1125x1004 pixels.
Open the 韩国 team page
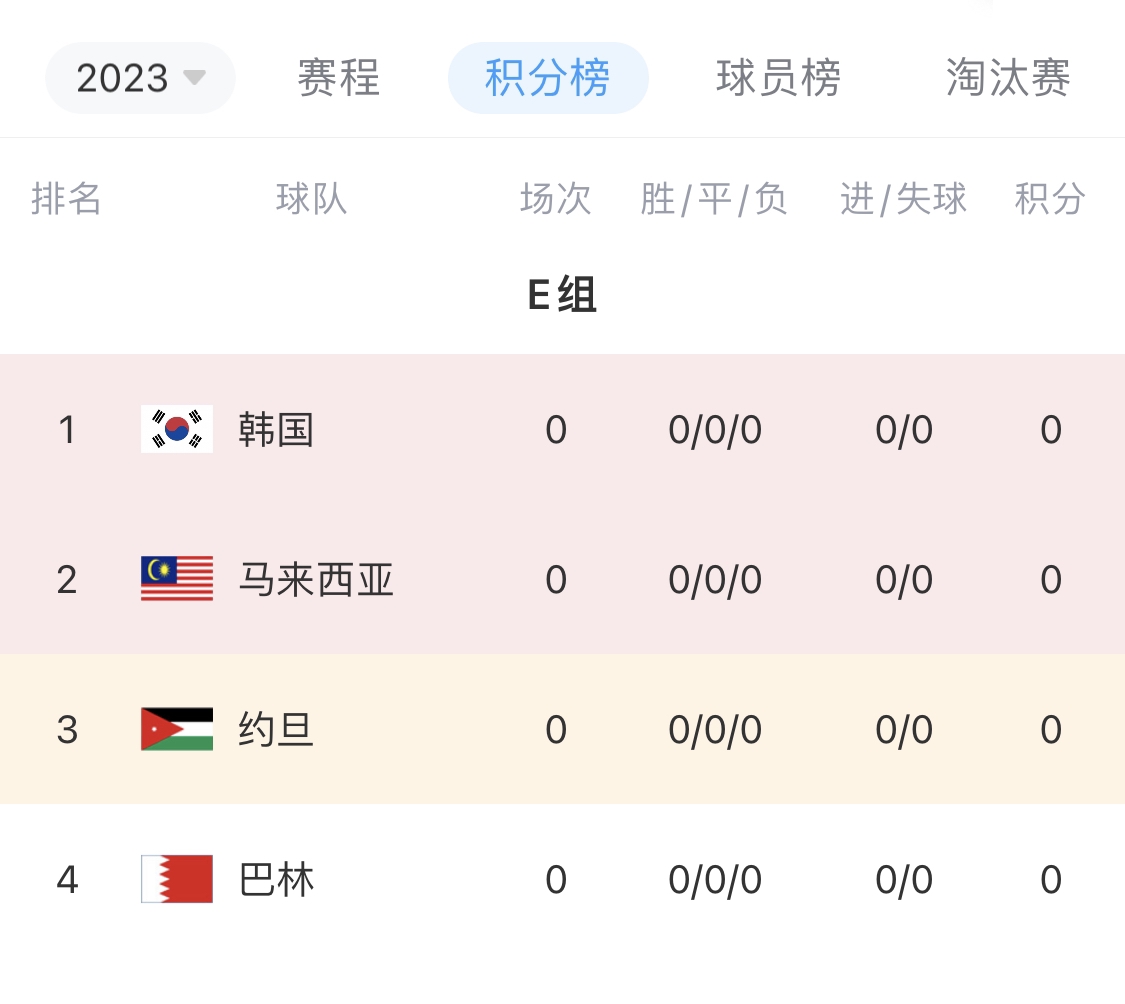point(276,430)
